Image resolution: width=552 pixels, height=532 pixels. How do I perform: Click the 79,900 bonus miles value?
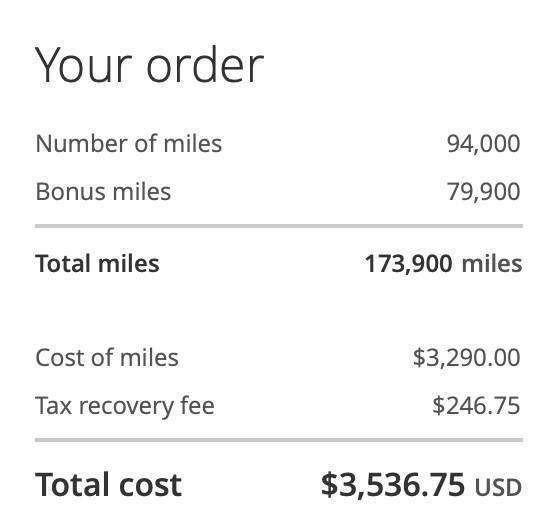point(483,192)
